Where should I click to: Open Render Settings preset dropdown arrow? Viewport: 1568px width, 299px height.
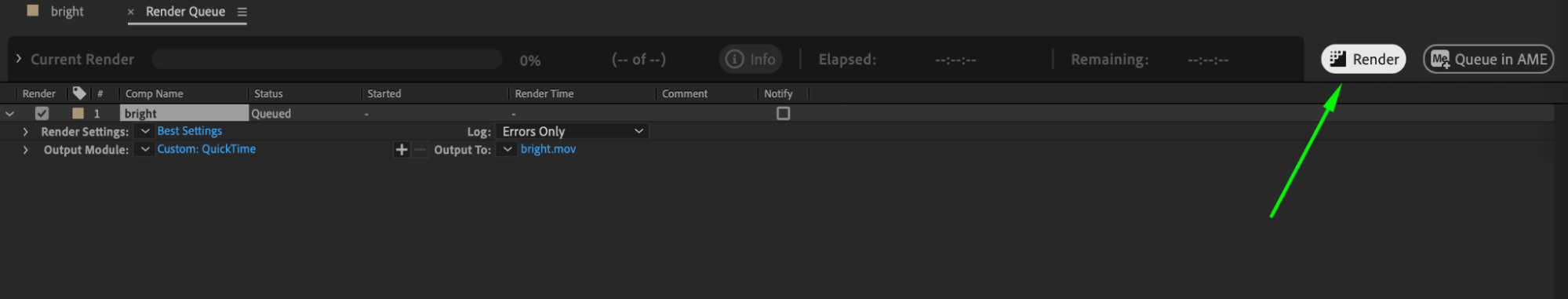145,131
